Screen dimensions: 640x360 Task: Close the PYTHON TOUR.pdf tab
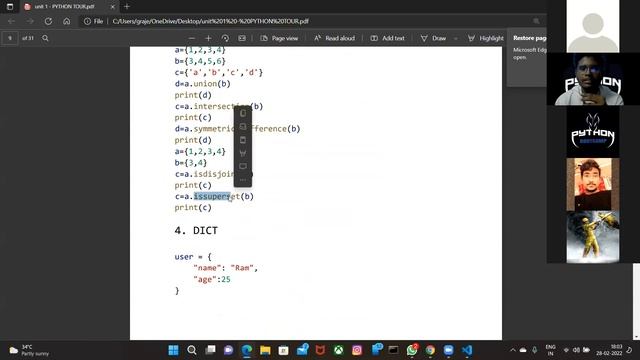click(113, 7)
